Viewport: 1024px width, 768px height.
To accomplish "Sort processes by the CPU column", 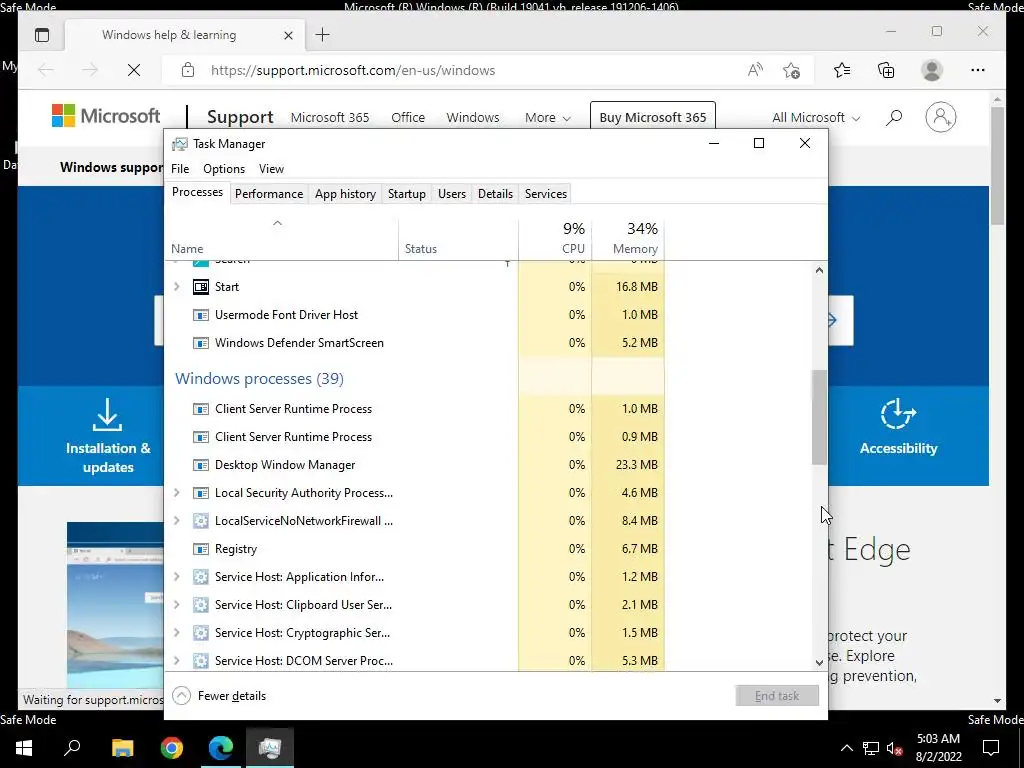I will click(555, 239).
